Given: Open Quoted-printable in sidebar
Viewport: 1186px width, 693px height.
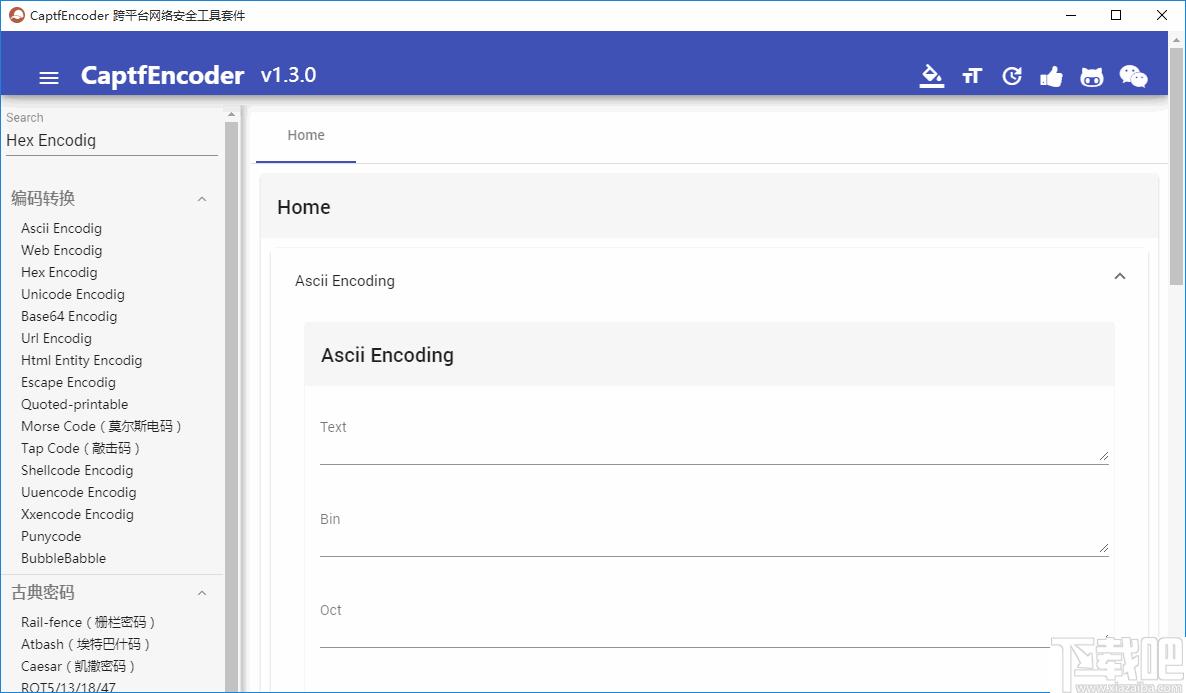Looking at the screenshot, I should point(74,404).
